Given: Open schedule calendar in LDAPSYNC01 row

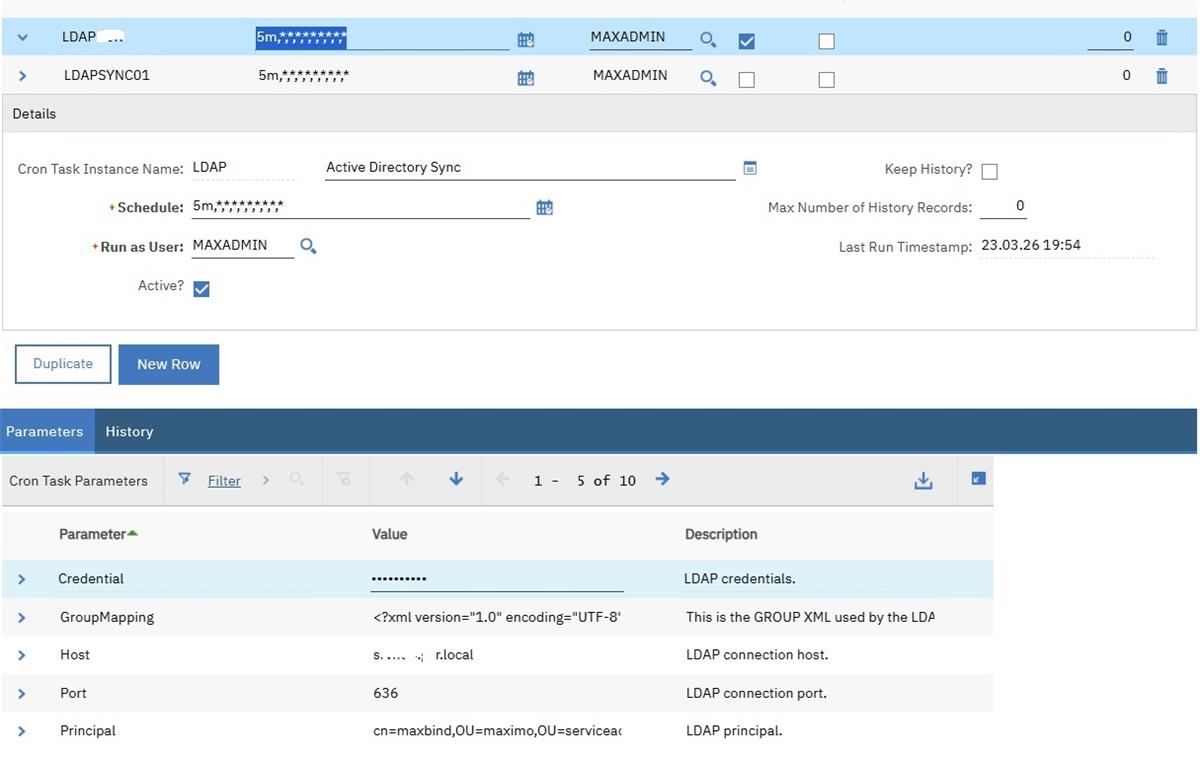Looking at the screenshot, I should (x=525, y=78).
